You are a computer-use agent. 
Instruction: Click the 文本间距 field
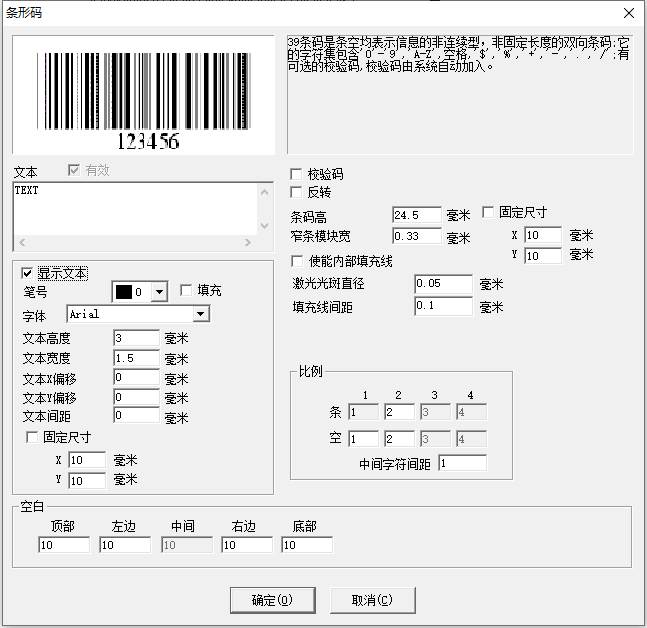coord(137,415)
